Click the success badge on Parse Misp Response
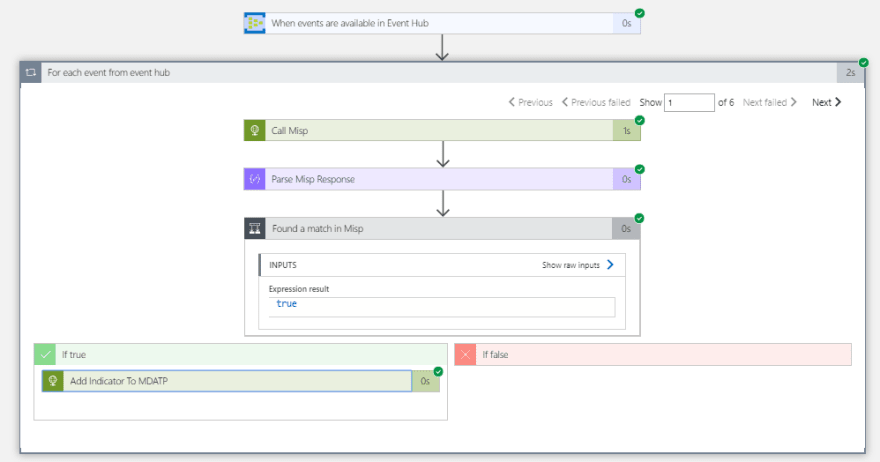880x462 pixels. click(640, 169)
